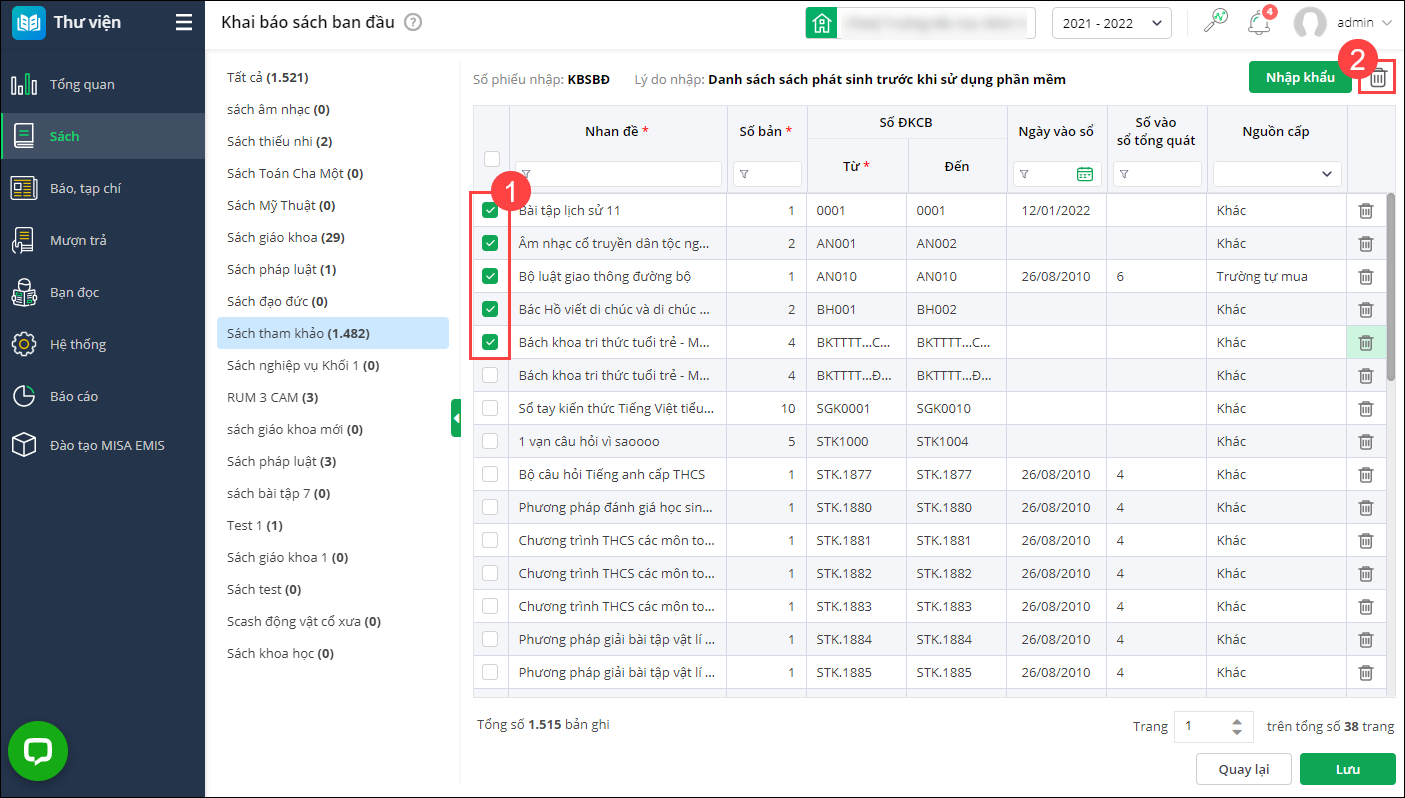
Task: Open the green live chat bubble
Action: tap(38, 751)
